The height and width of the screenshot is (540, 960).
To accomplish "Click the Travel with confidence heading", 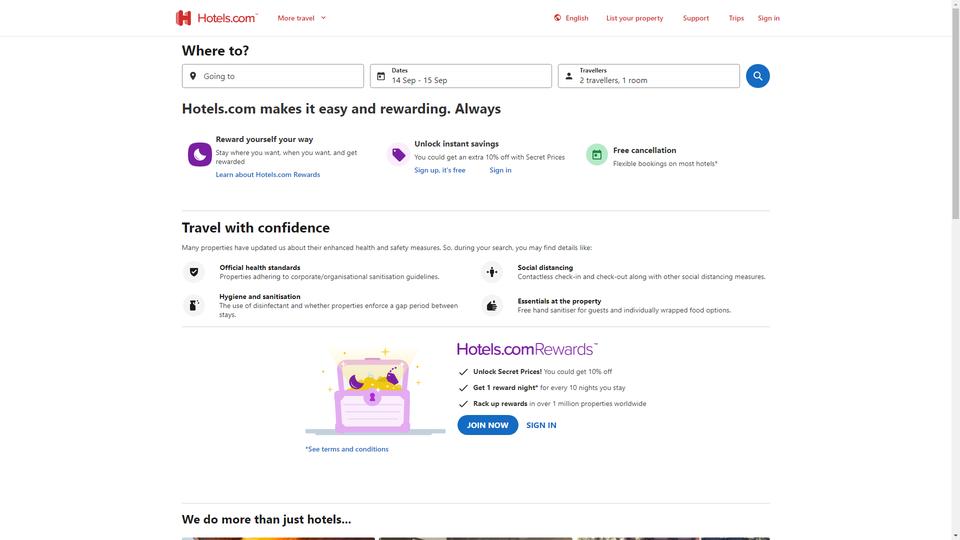I will 255,228.
